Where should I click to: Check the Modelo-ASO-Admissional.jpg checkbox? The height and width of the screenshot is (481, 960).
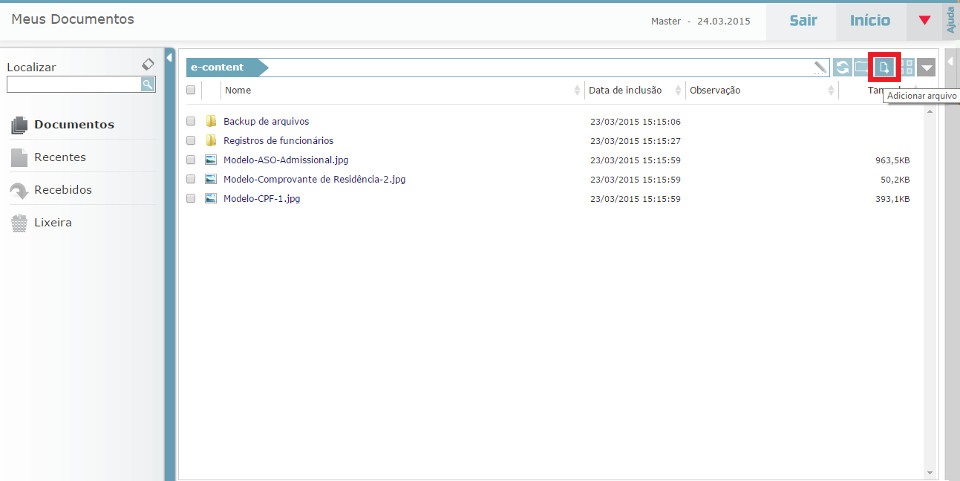coord(190,160)
